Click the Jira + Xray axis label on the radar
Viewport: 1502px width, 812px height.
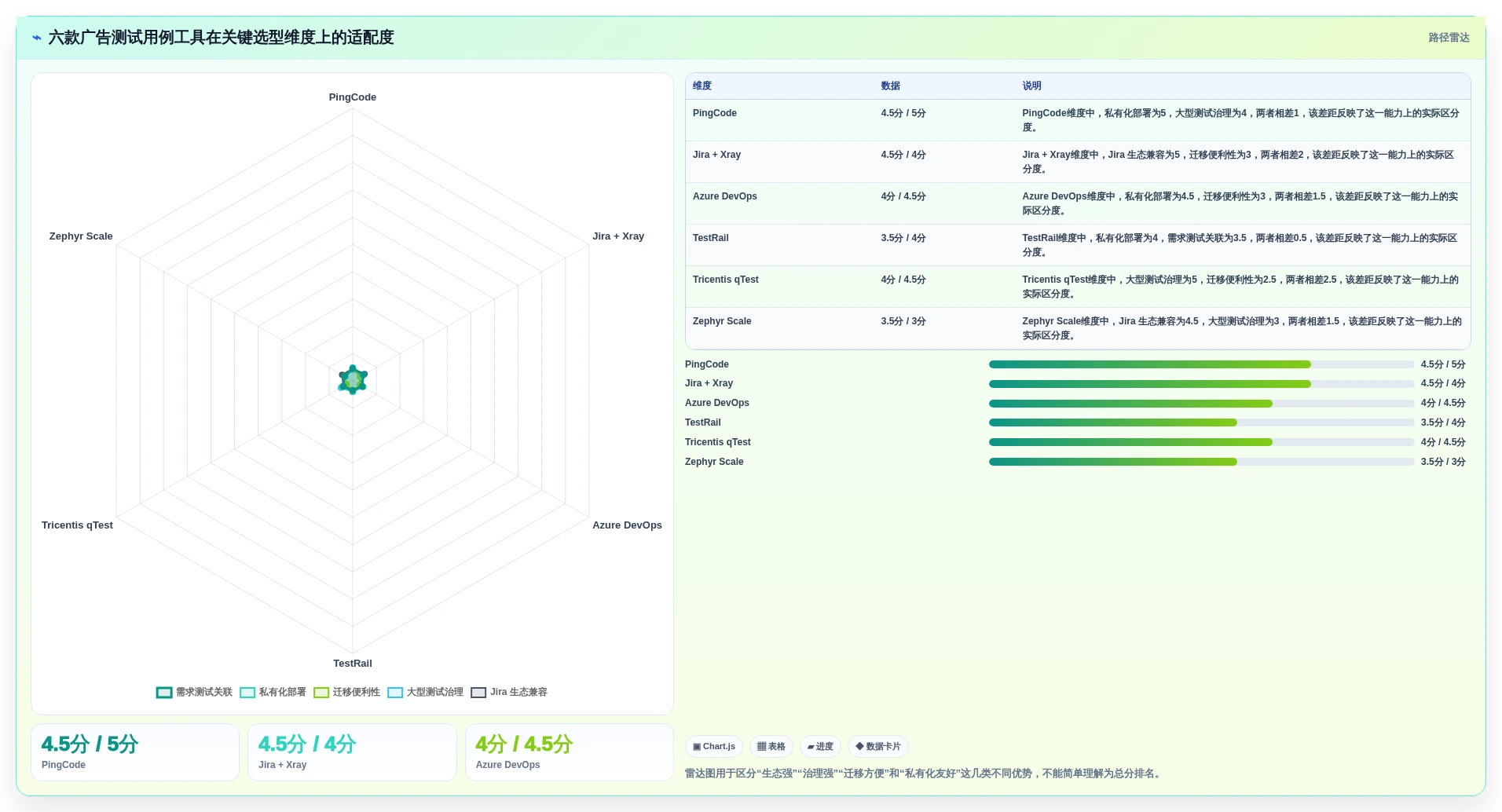click(618, 236)
